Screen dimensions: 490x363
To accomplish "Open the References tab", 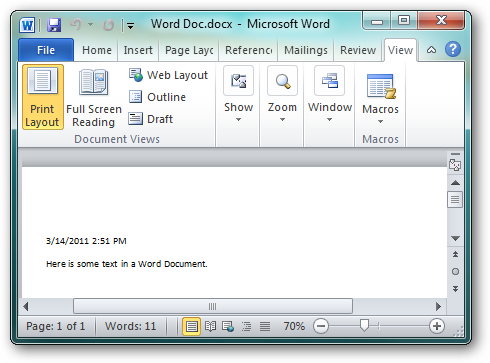I will tap(248, 50).
